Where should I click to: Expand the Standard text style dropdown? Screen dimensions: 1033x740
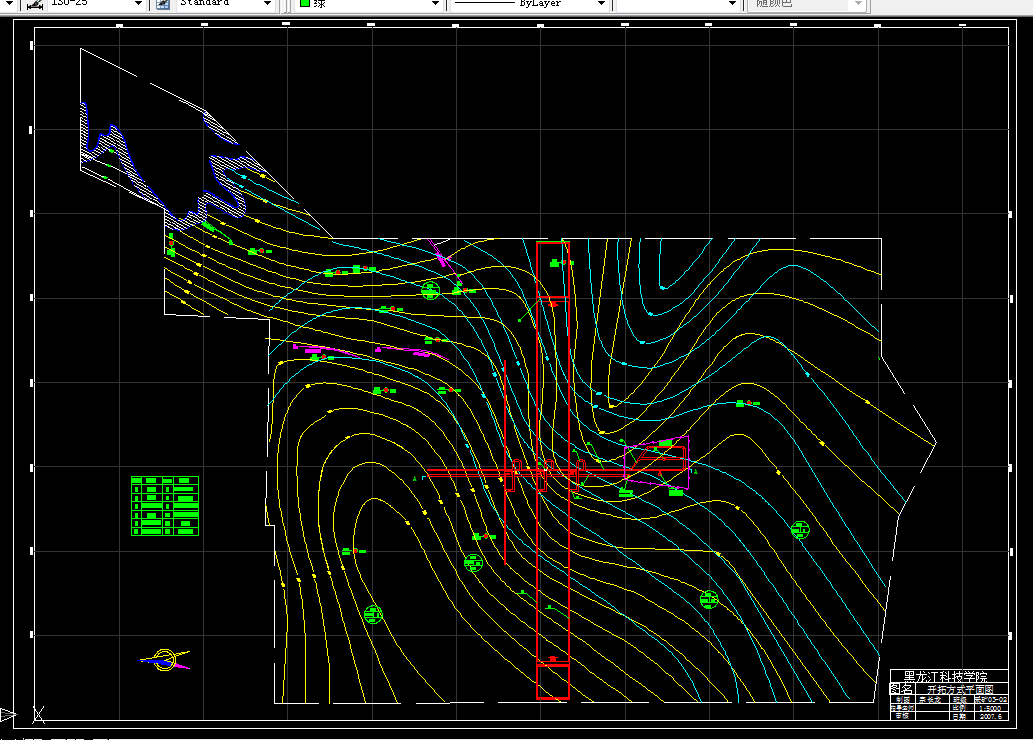[x=266, y=4]
